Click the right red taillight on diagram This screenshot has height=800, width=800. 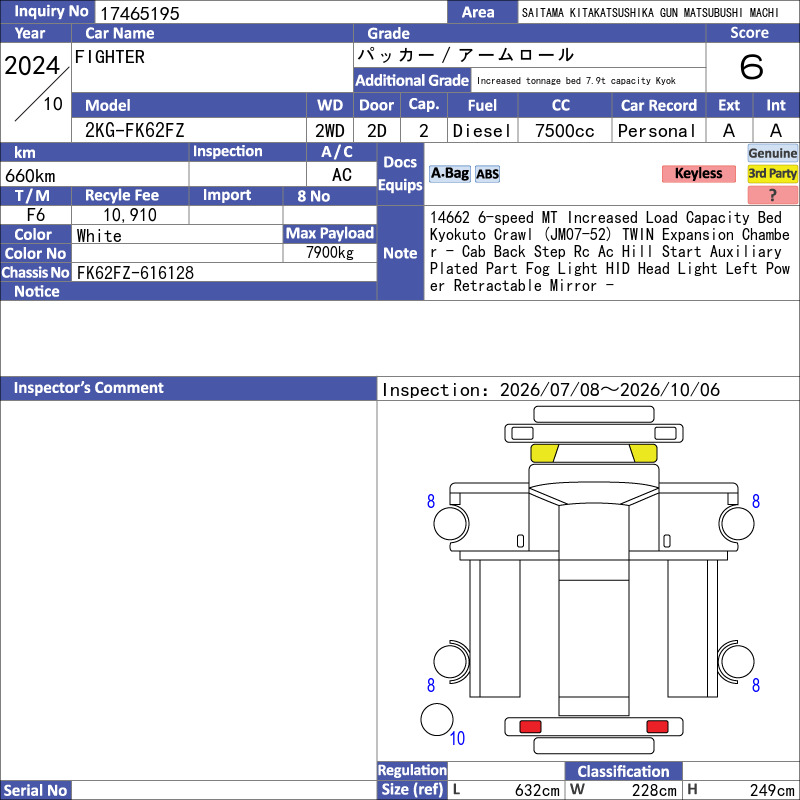pos(657,726)
